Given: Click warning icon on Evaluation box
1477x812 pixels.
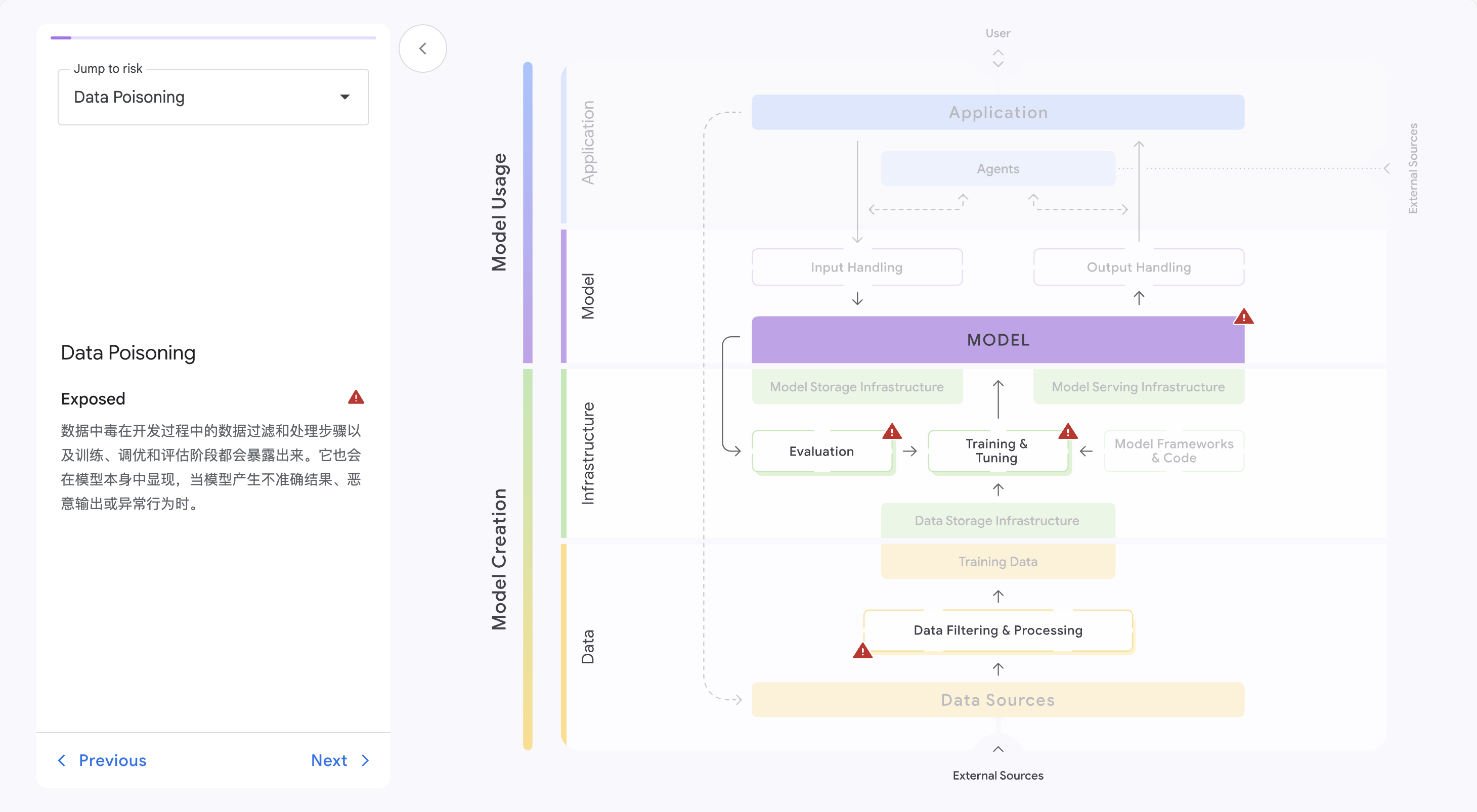Looking at the screenshot, I should point(892,431).
